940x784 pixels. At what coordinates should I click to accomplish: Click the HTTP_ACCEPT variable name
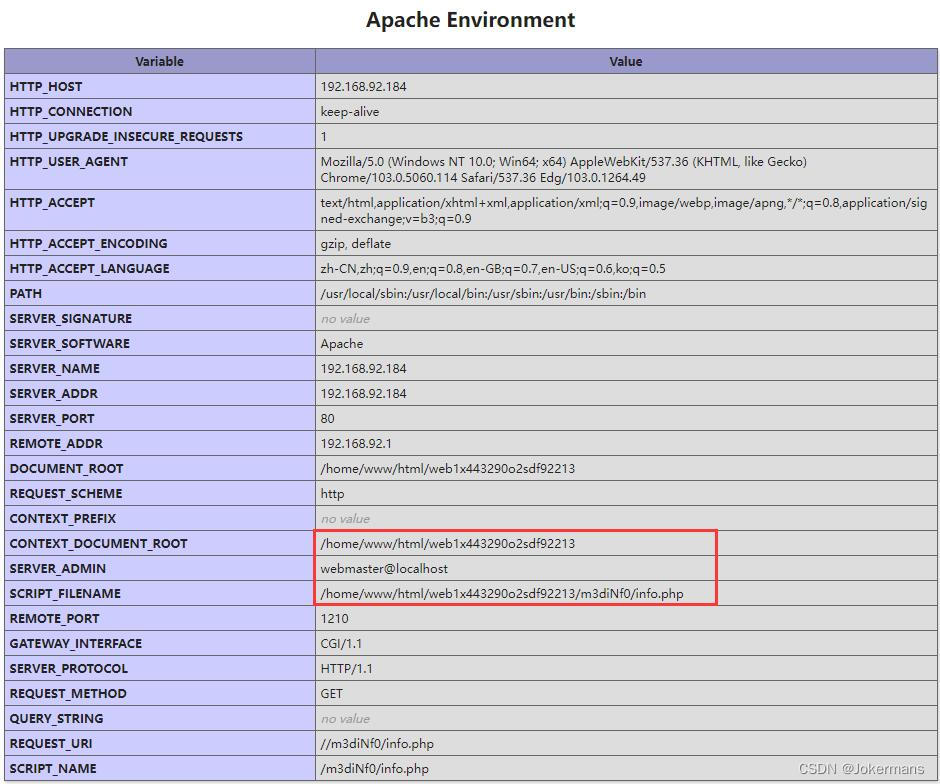pyautogui.click(x=52, y=203)
